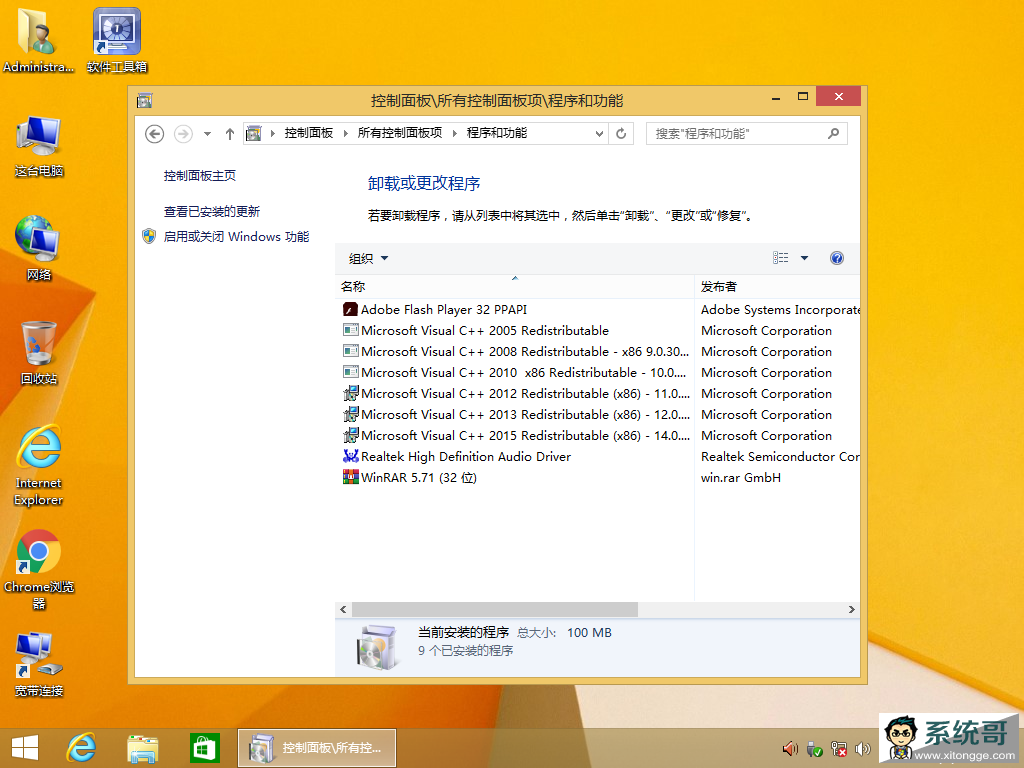The image size is (1024, 768).
Task: Open the more view options dropdown arrow
Action: tap(805, 258)
